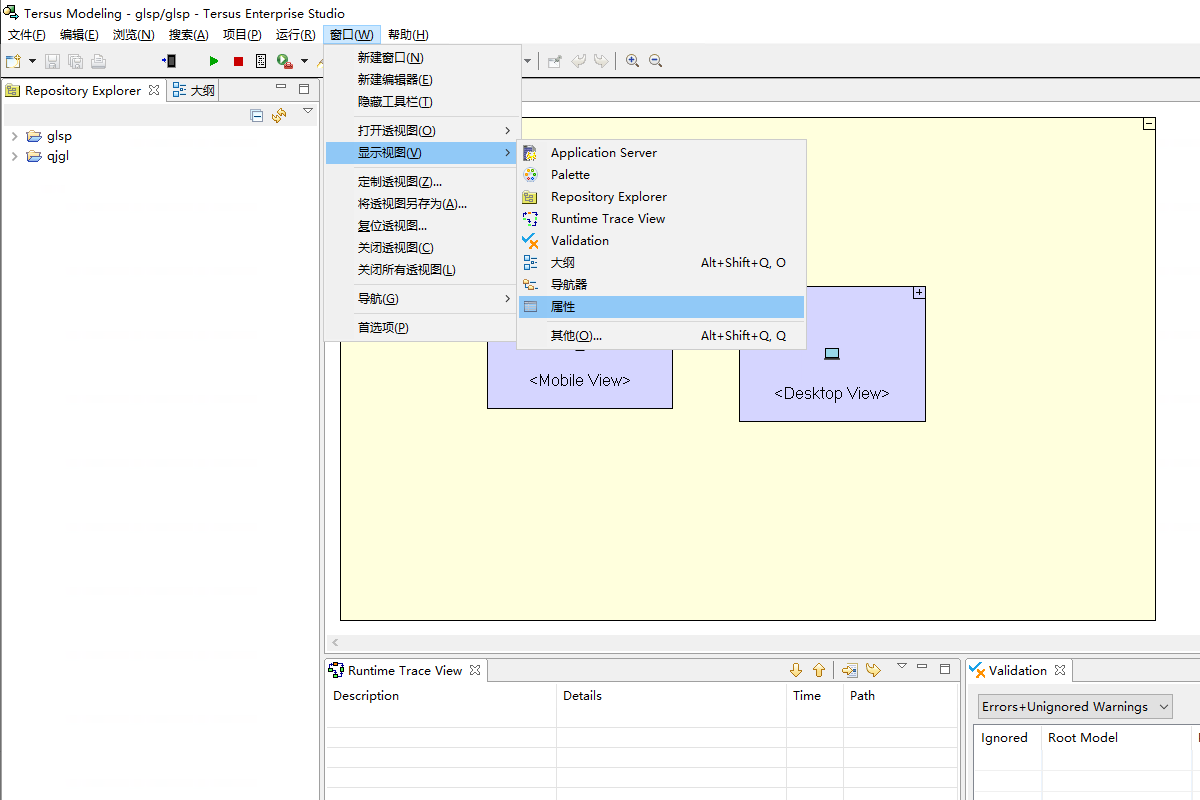Open the 搜索(A) menu
This screenshot has width=1200, height=800.
(x=188, y=35)
